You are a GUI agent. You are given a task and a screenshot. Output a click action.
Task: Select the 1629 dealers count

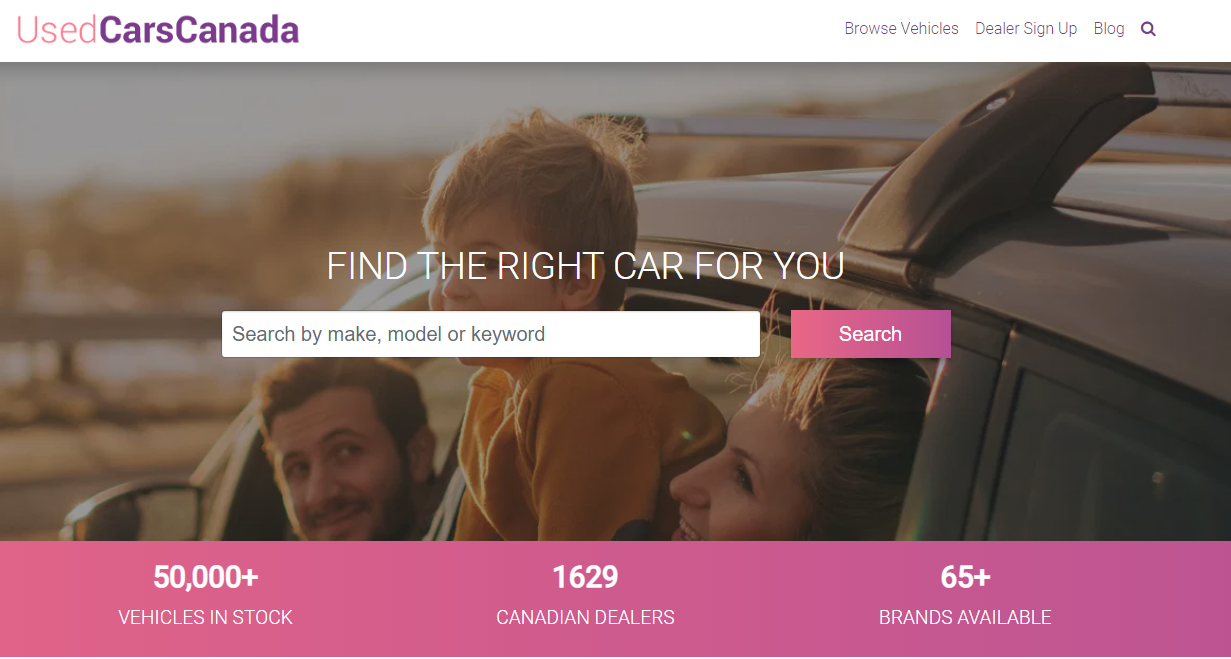click(585, 577)
